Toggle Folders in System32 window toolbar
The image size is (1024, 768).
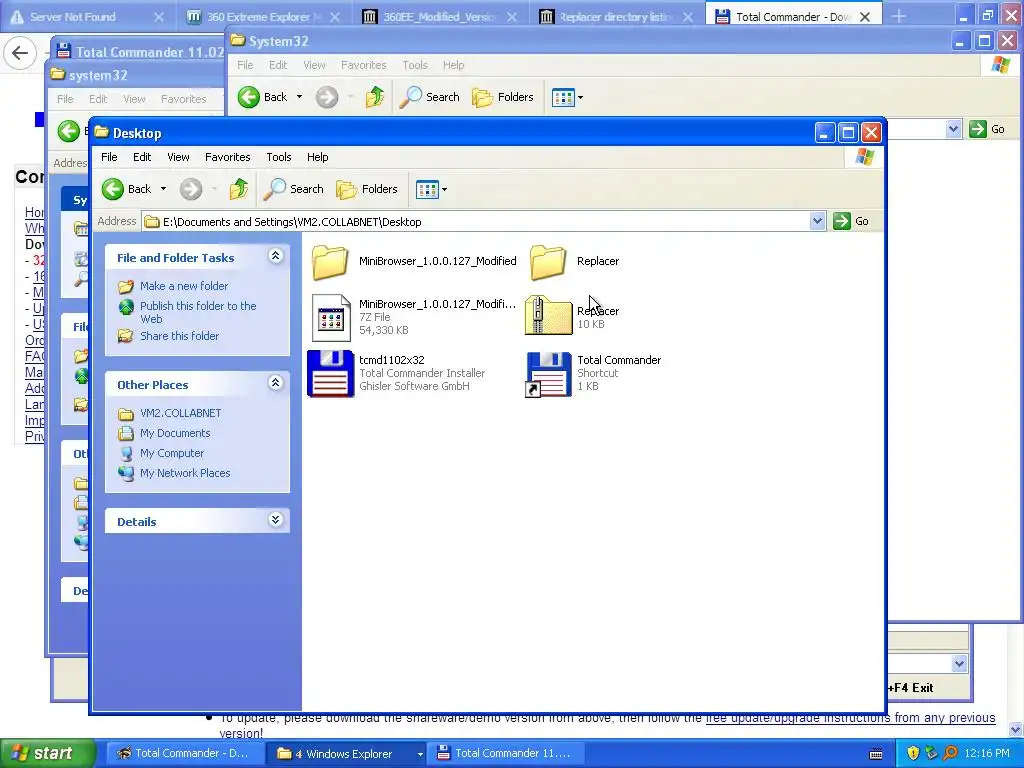coord(503,97)
